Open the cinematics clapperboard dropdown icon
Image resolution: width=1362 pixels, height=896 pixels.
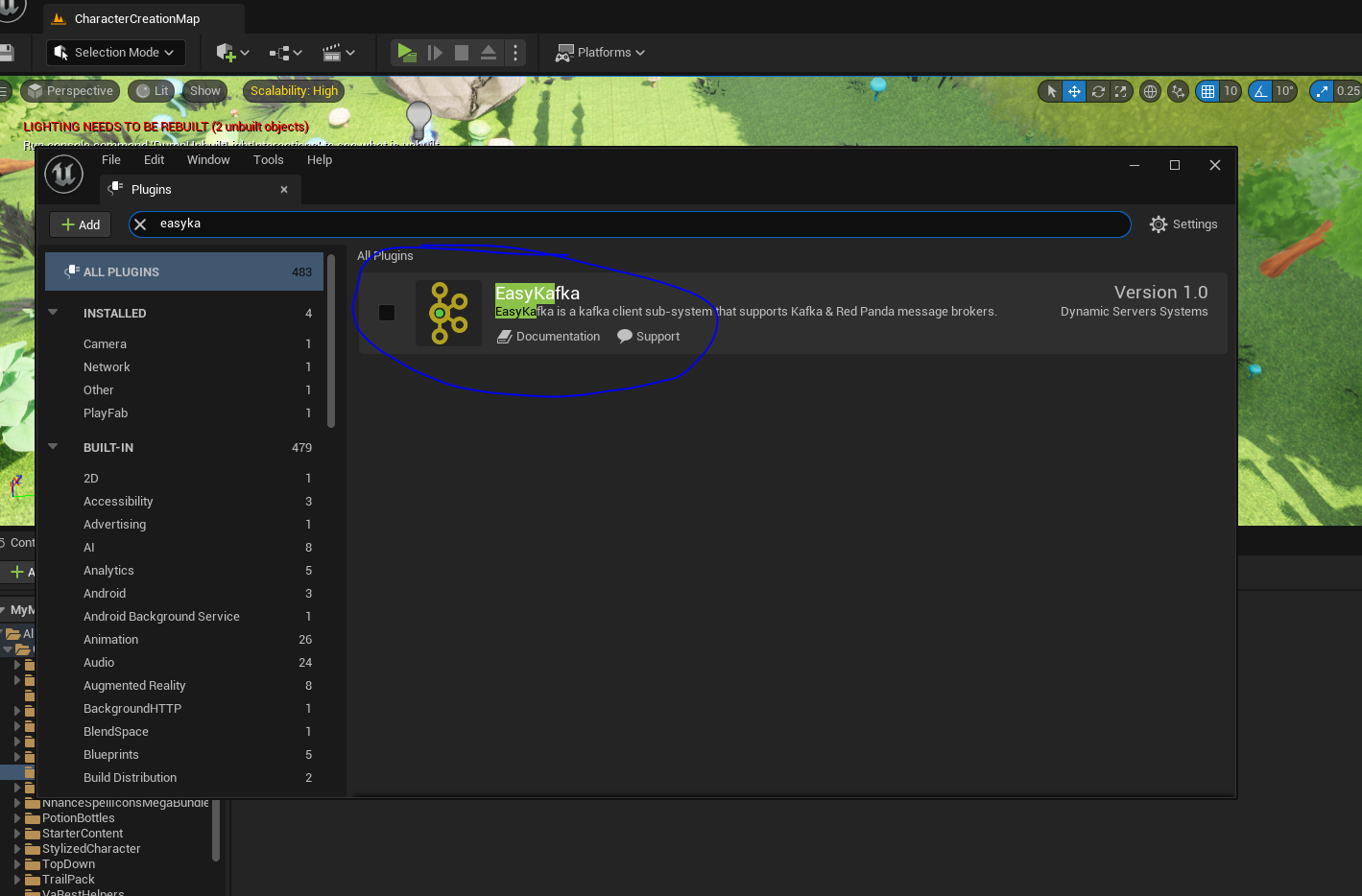(x=339, y=53)
